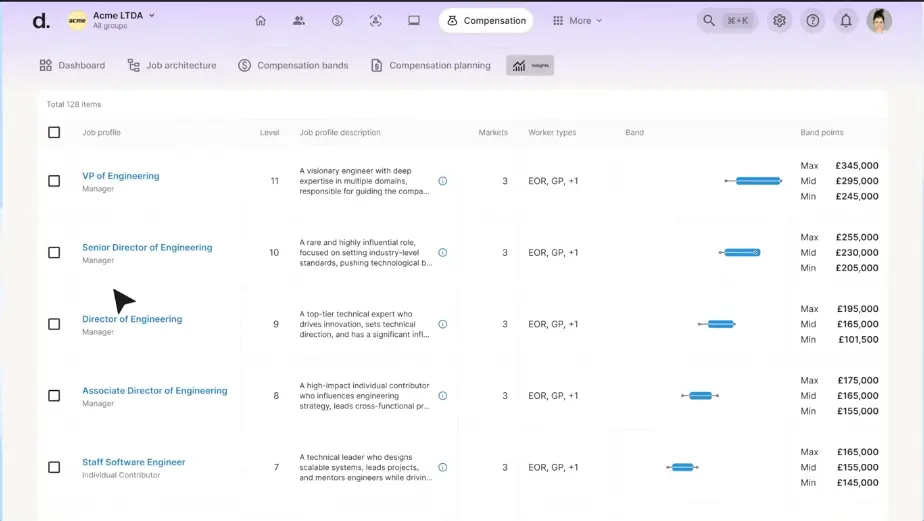Open the People icon in top navigation
The image size is (924, 521).
click(299, 21)
